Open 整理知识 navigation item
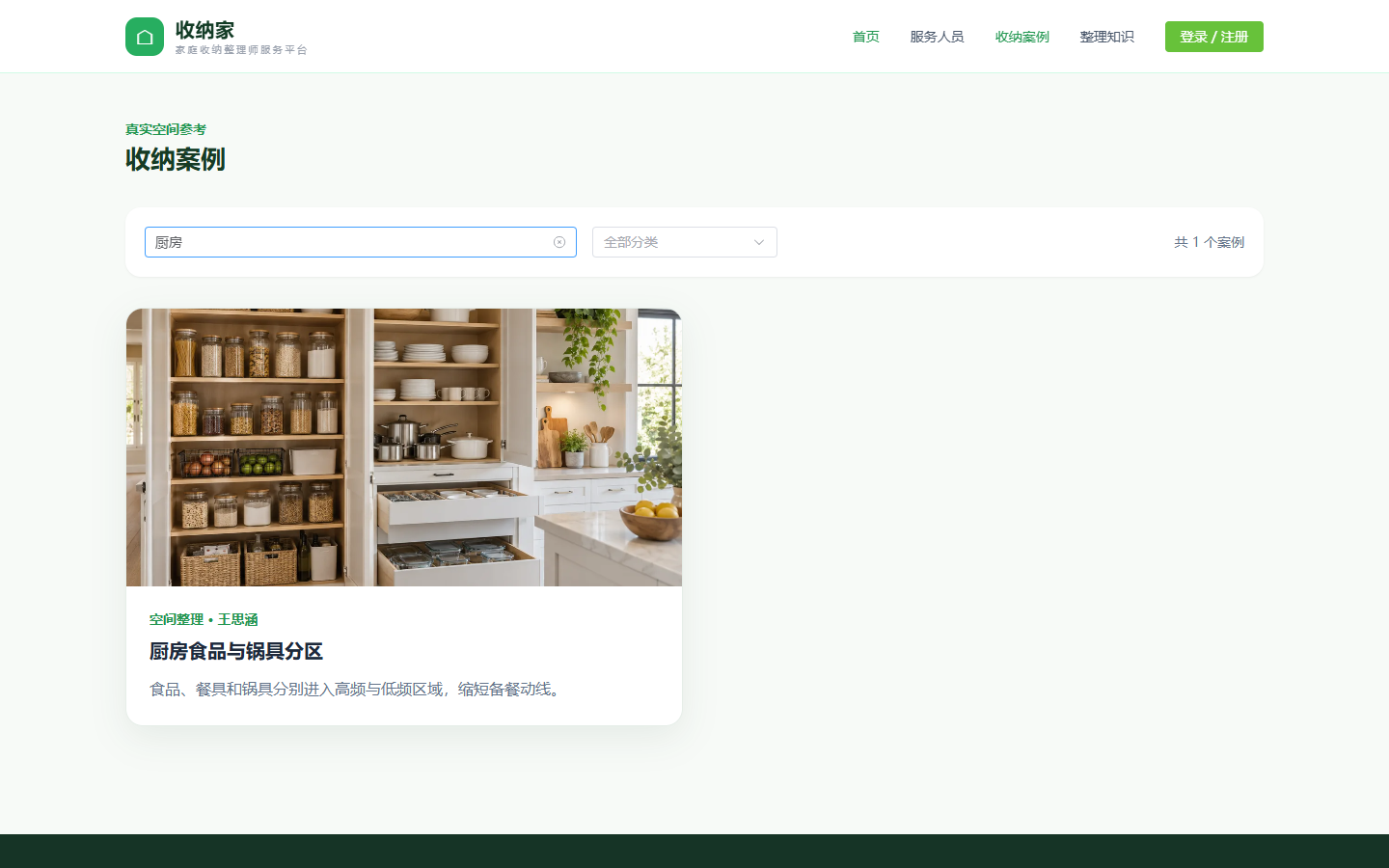 click(1107, 37)
